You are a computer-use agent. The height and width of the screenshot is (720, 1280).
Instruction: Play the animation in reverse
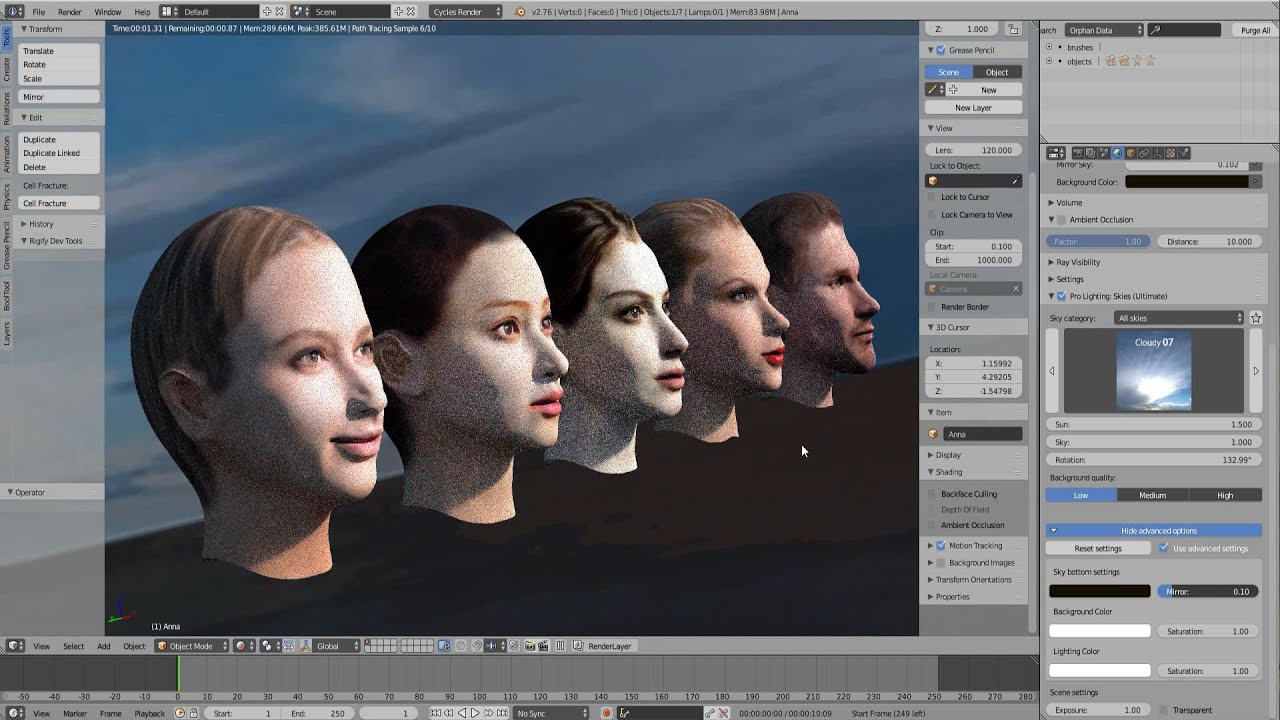tap(462, 713)
